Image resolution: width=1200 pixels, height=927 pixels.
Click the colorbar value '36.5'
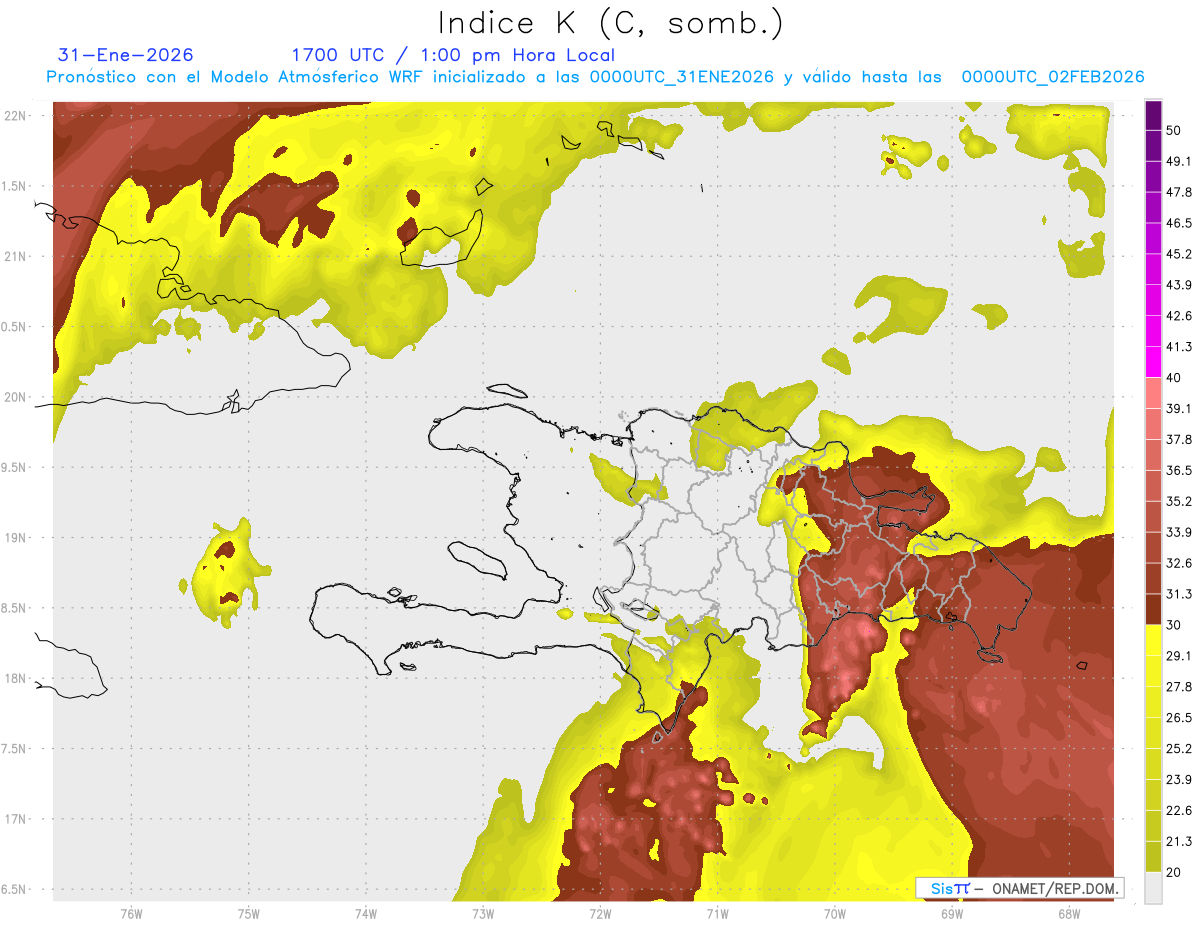pyautogui.click(x=1179, y=470)
